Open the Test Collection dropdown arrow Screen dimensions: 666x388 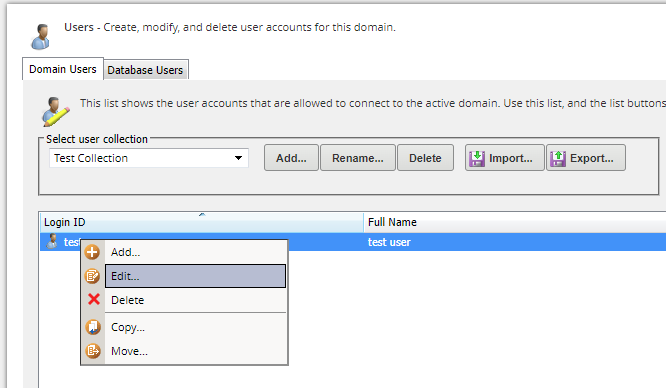238,158
